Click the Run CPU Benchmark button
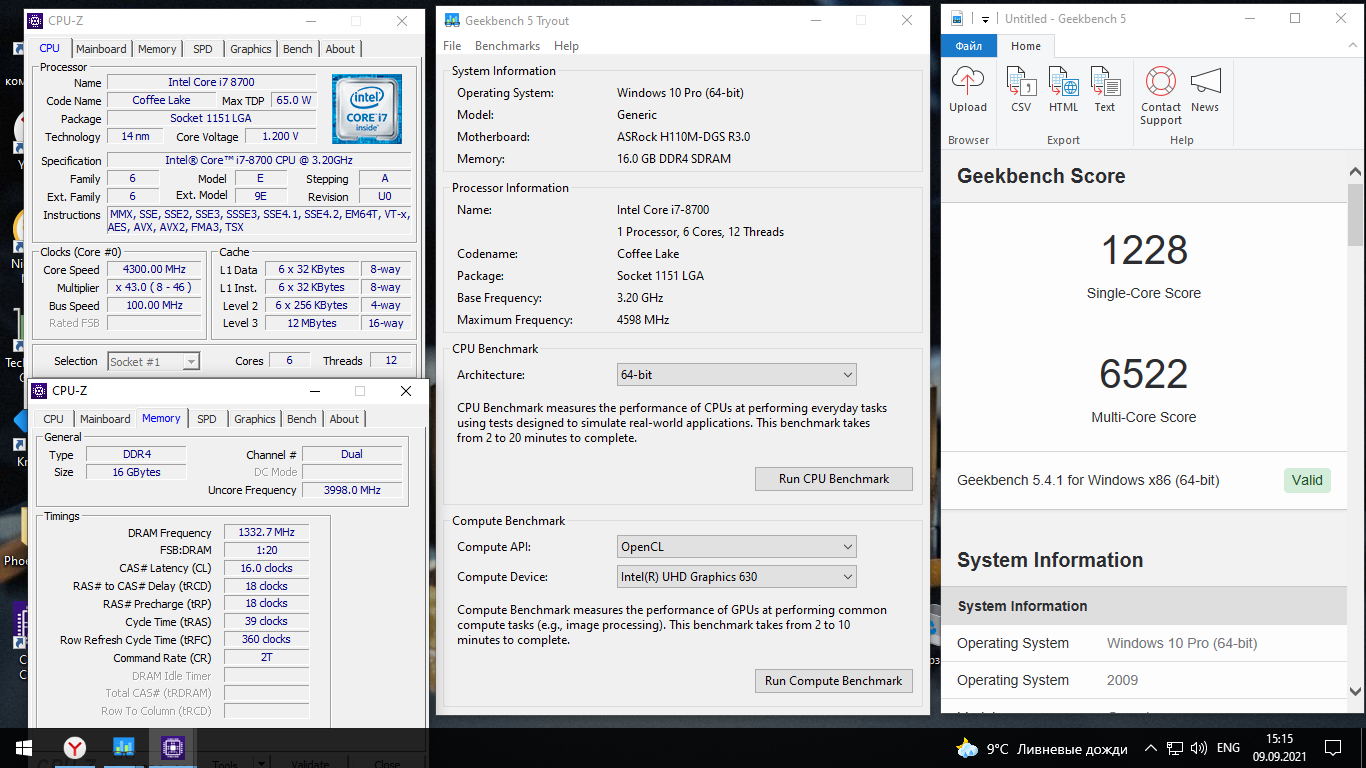1366x768 pixels. (x=834, y=479)
